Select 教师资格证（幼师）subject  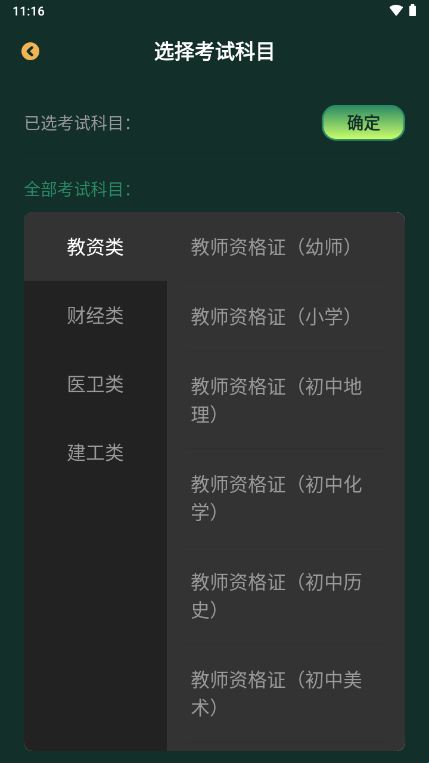tap(286, 247)
